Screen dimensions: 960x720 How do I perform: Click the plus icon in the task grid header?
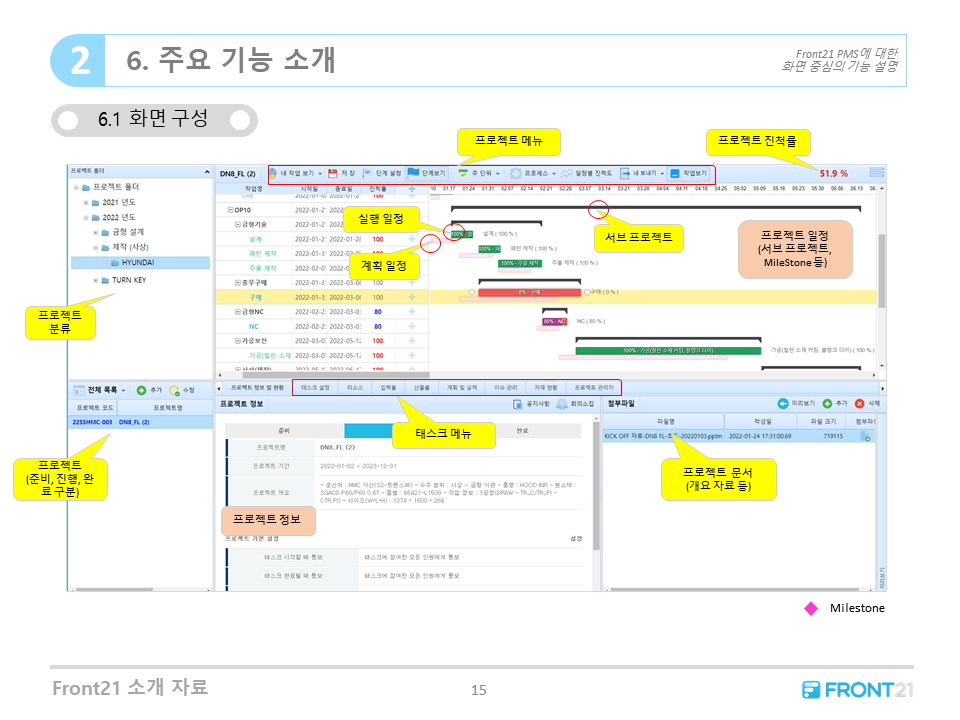click(411, 189)
